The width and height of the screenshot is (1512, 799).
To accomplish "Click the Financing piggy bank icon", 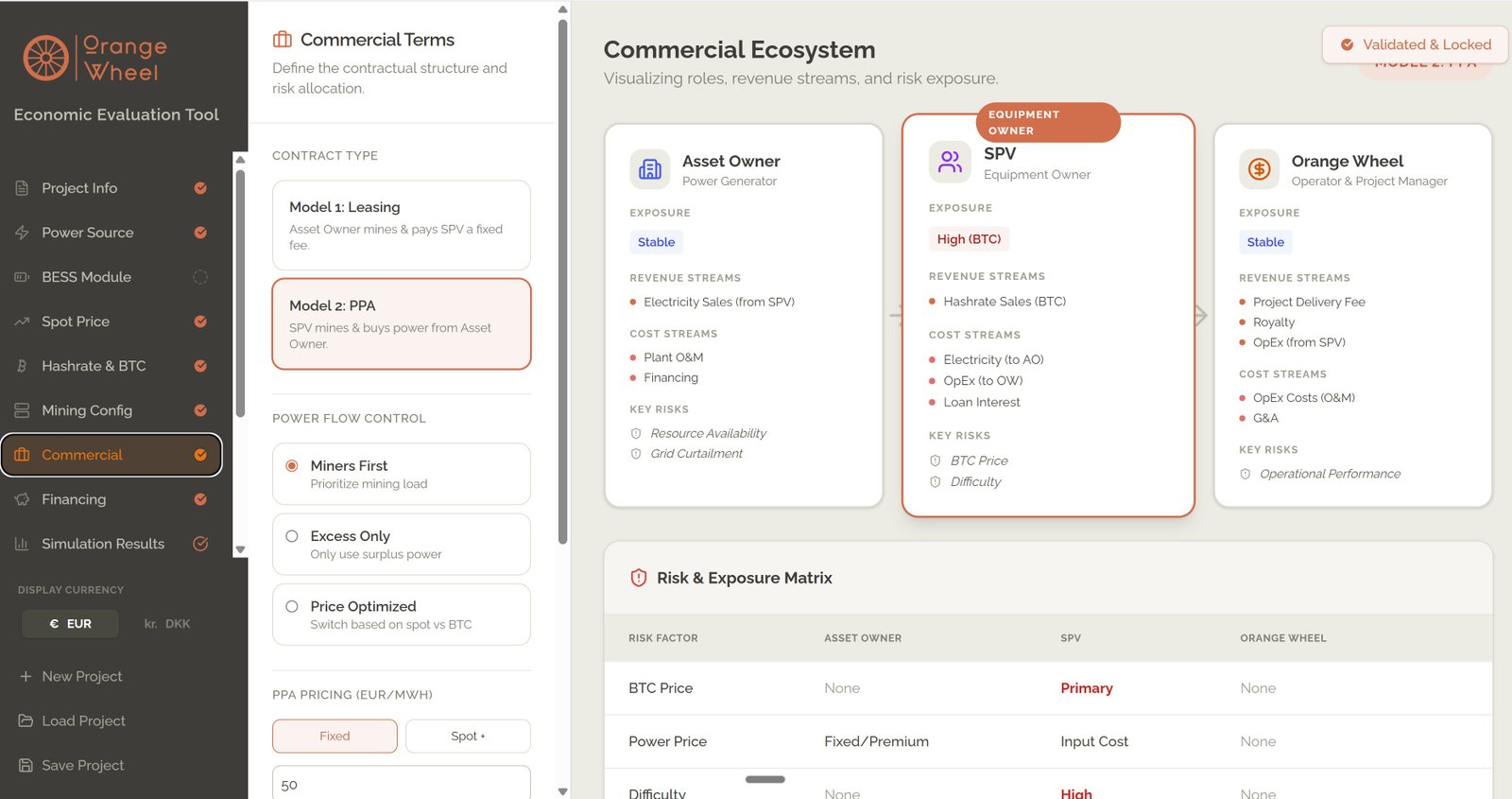I will coord(22,499).
